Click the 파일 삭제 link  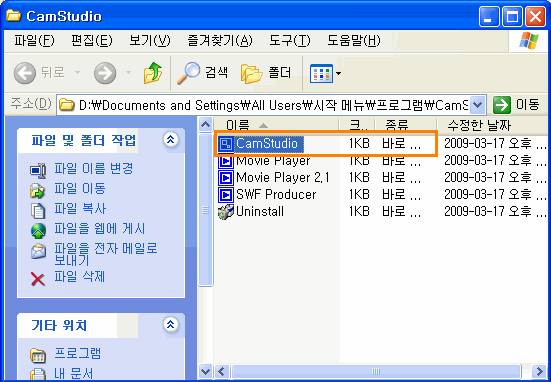(80, 277)
